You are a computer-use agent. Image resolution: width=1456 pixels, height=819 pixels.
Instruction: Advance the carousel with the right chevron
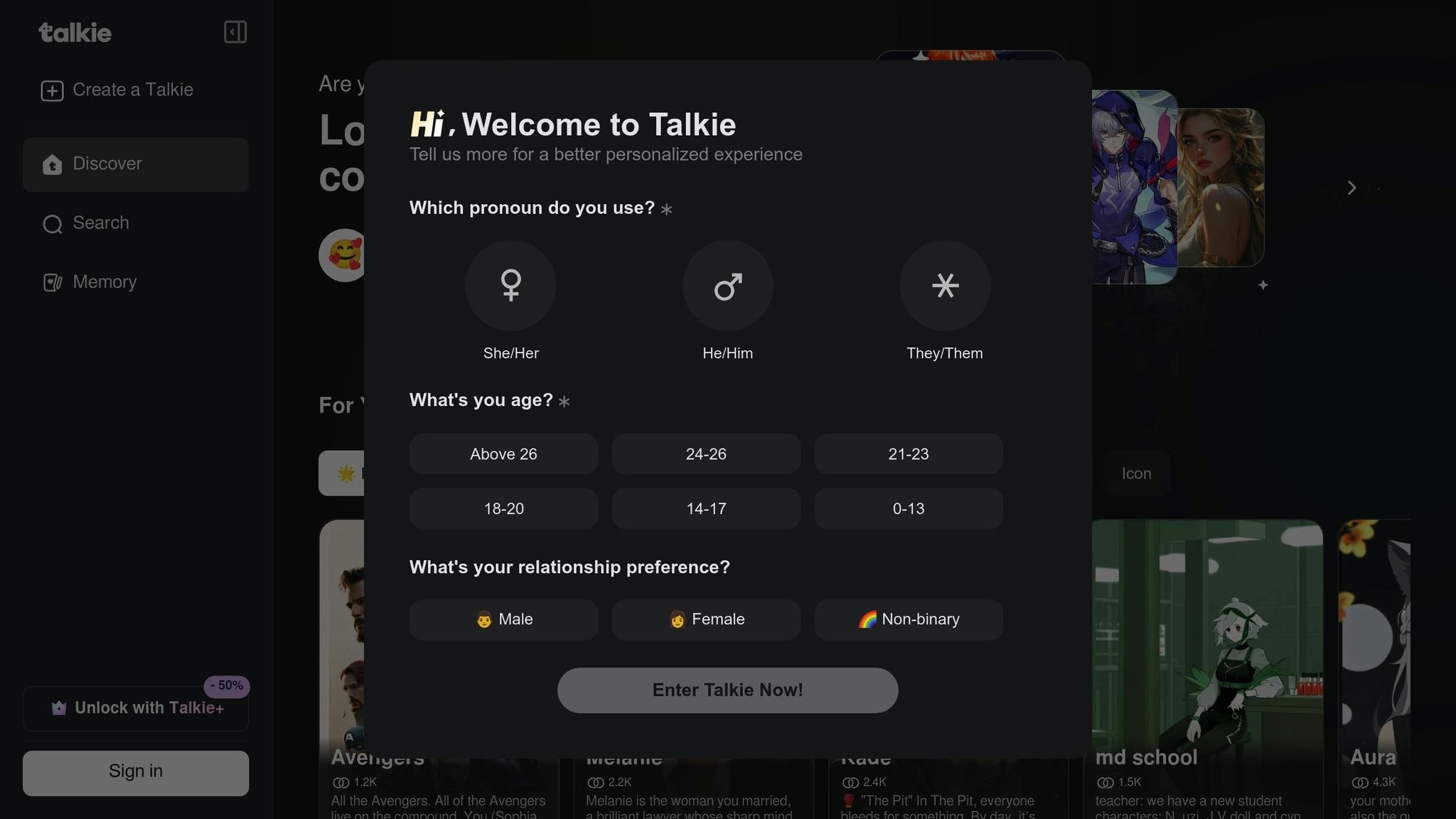coord(1351,188)
